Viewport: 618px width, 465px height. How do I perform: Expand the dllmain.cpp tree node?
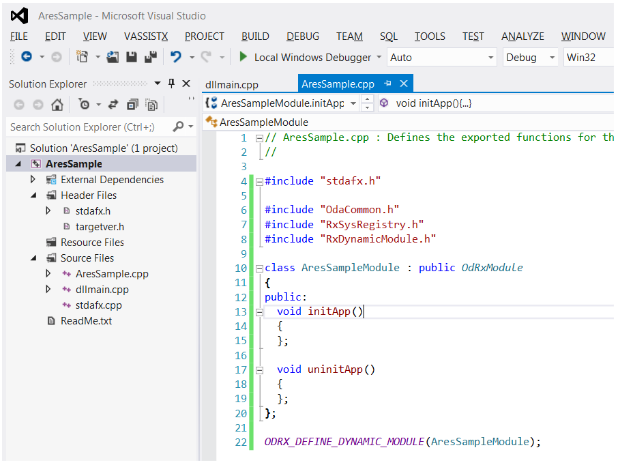coord(48,289)
